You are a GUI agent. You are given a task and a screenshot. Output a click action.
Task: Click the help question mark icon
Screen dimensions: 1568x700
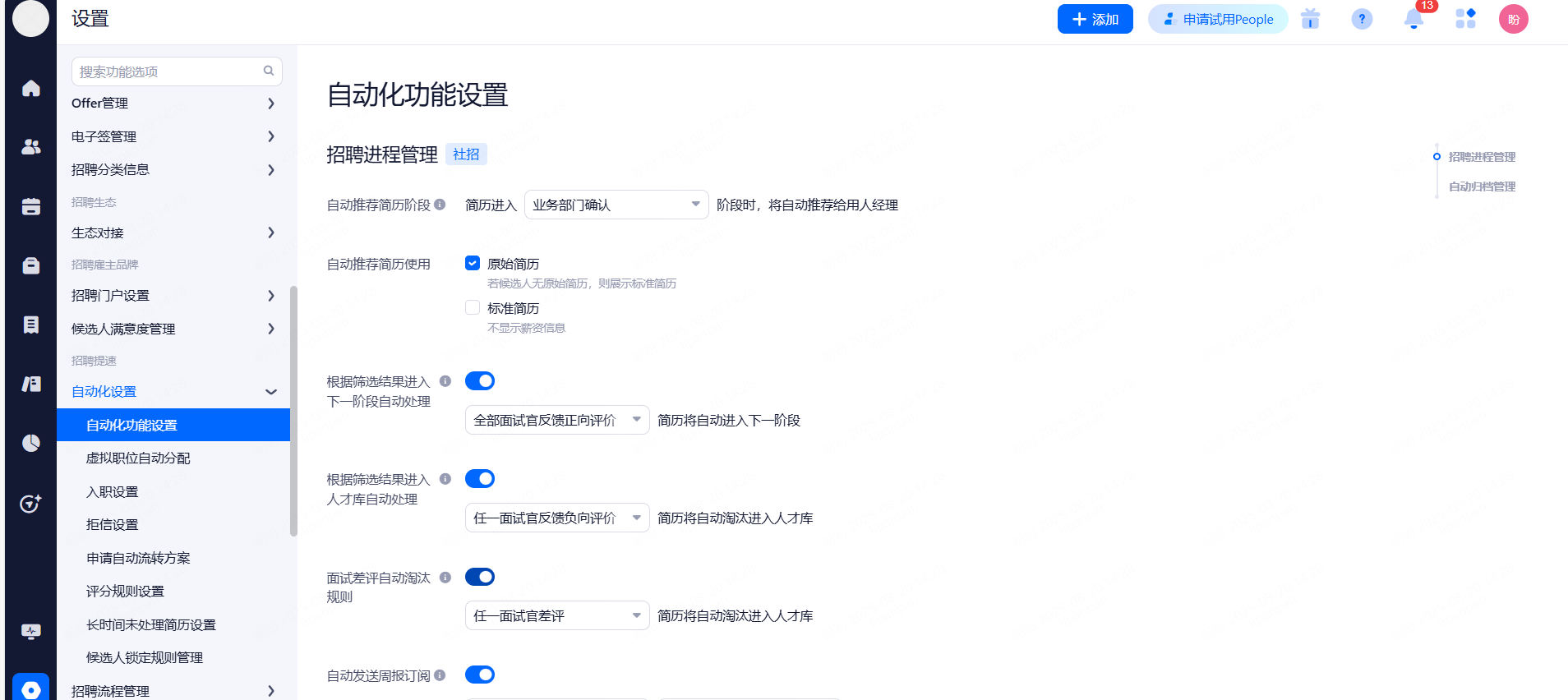tap(1362, 19)
